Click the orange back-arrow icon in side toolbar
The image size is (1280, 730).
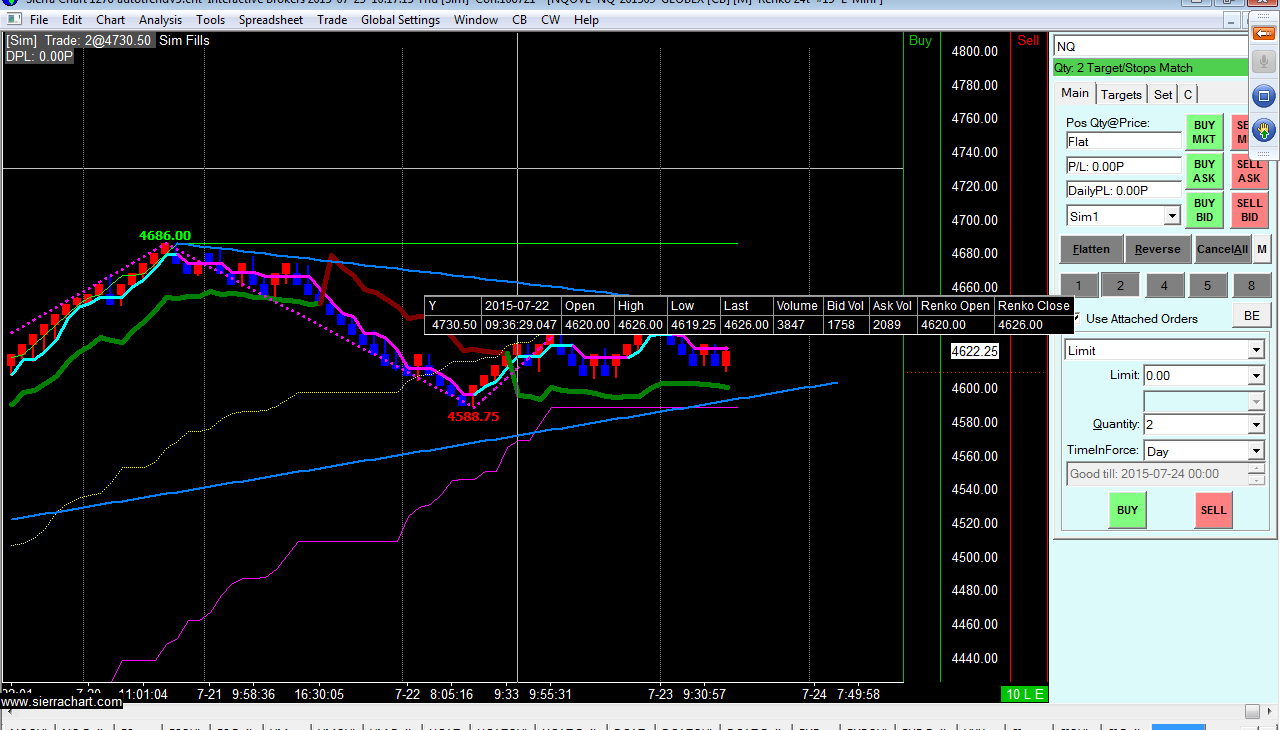click(x=1264, y=33)
